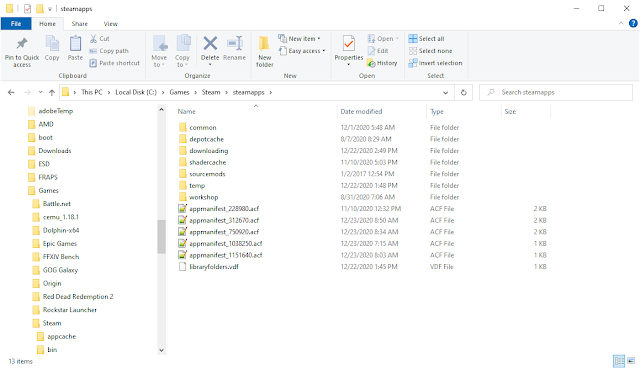
Task: Click the Delete X icon
Action: tap(210, 43)
